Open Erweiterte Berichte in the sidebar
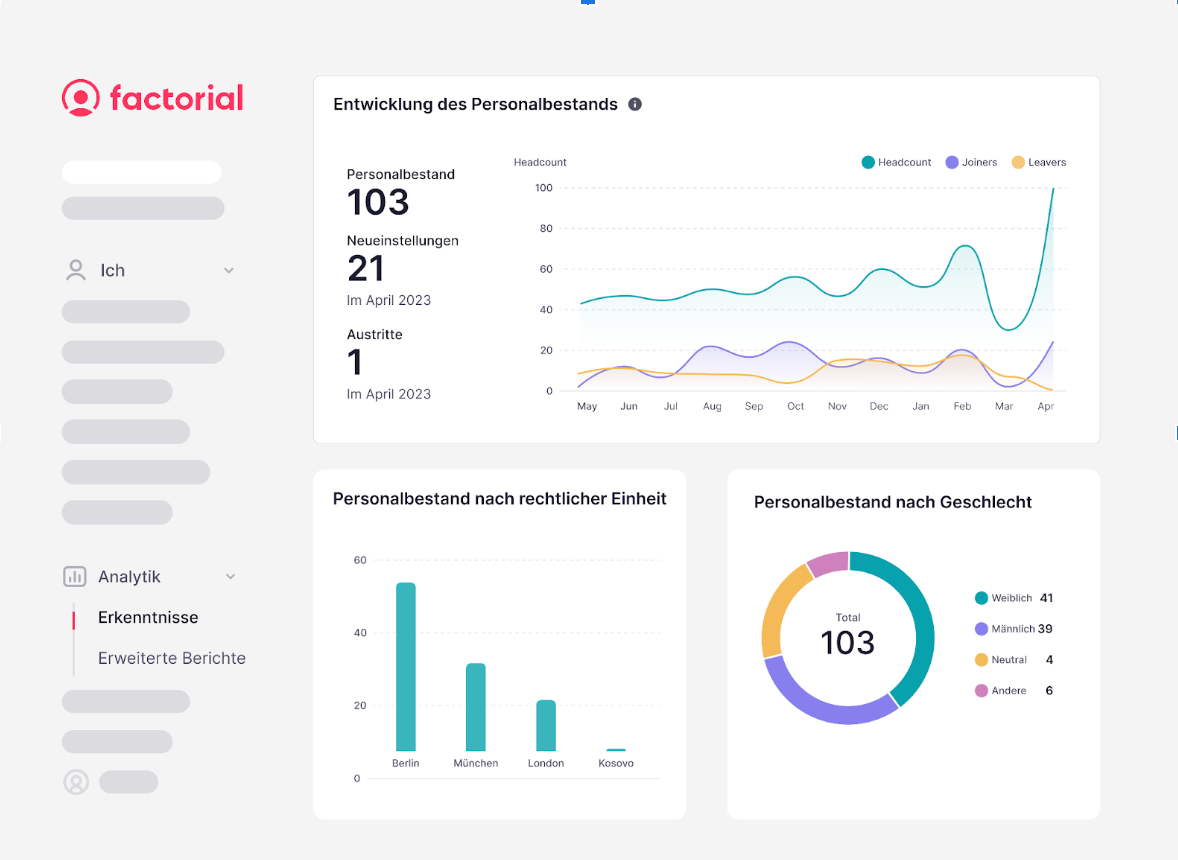 pyautogui.click(x=171, y=658)
